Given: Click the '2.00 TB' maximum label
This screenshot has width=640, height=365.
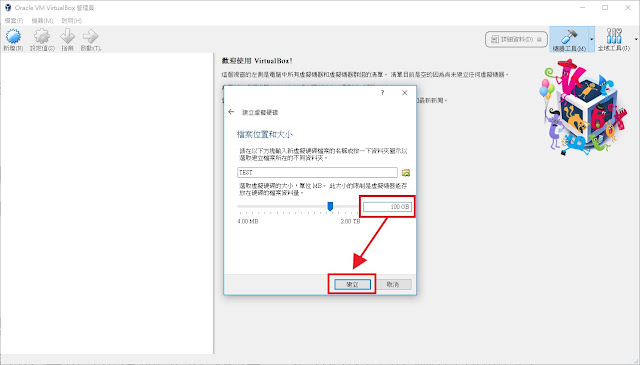Looking at the screenshot, I should 350,221.
